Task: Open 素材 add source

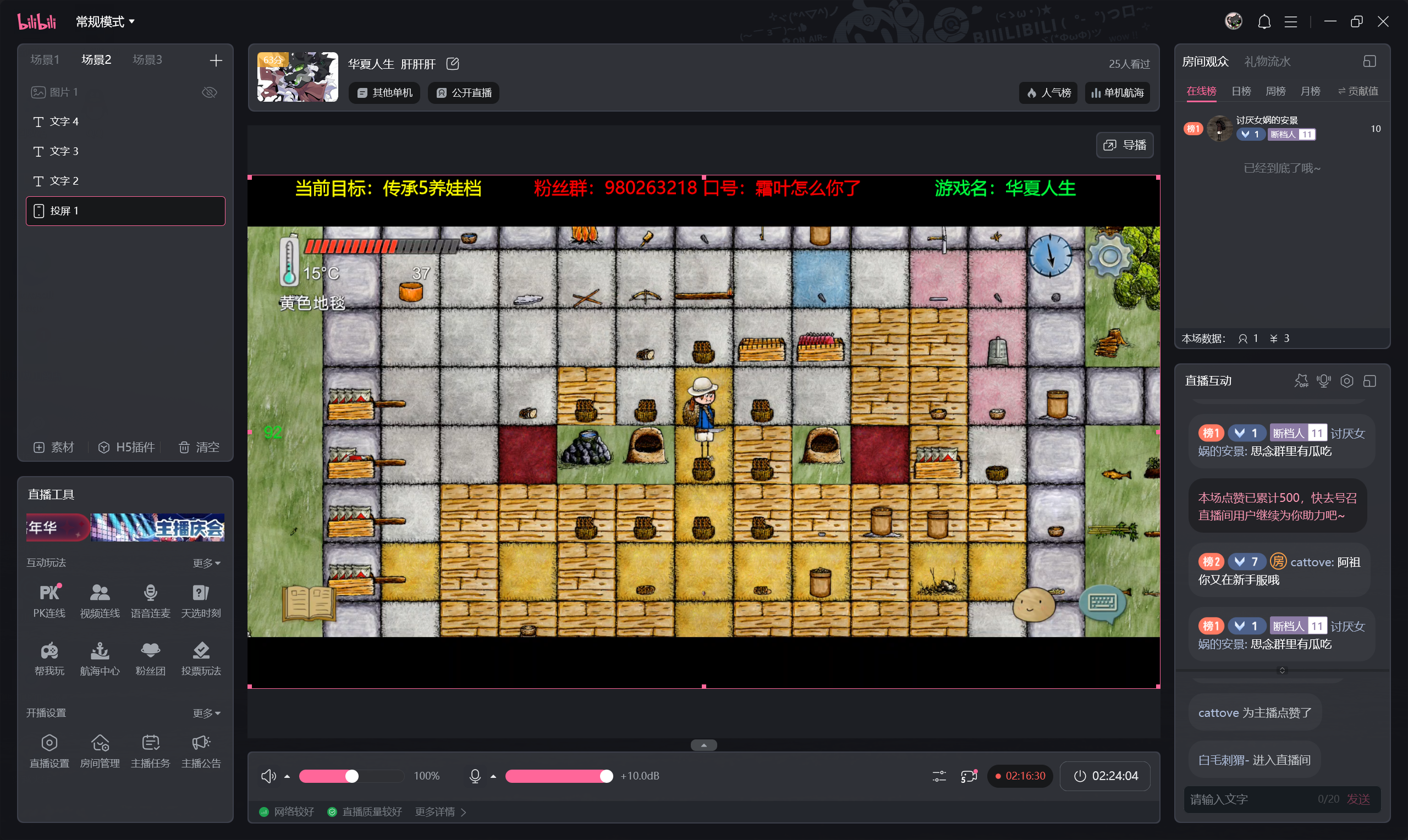Action: click(54, 447)
